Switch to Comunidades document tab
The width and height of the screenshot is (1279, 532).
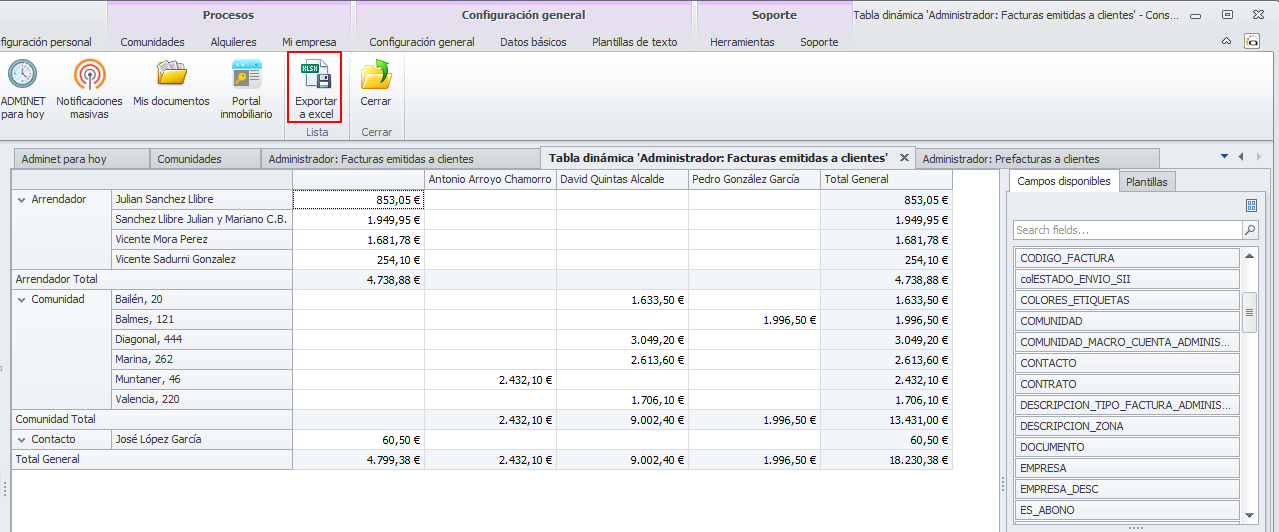tap(205, 159)
